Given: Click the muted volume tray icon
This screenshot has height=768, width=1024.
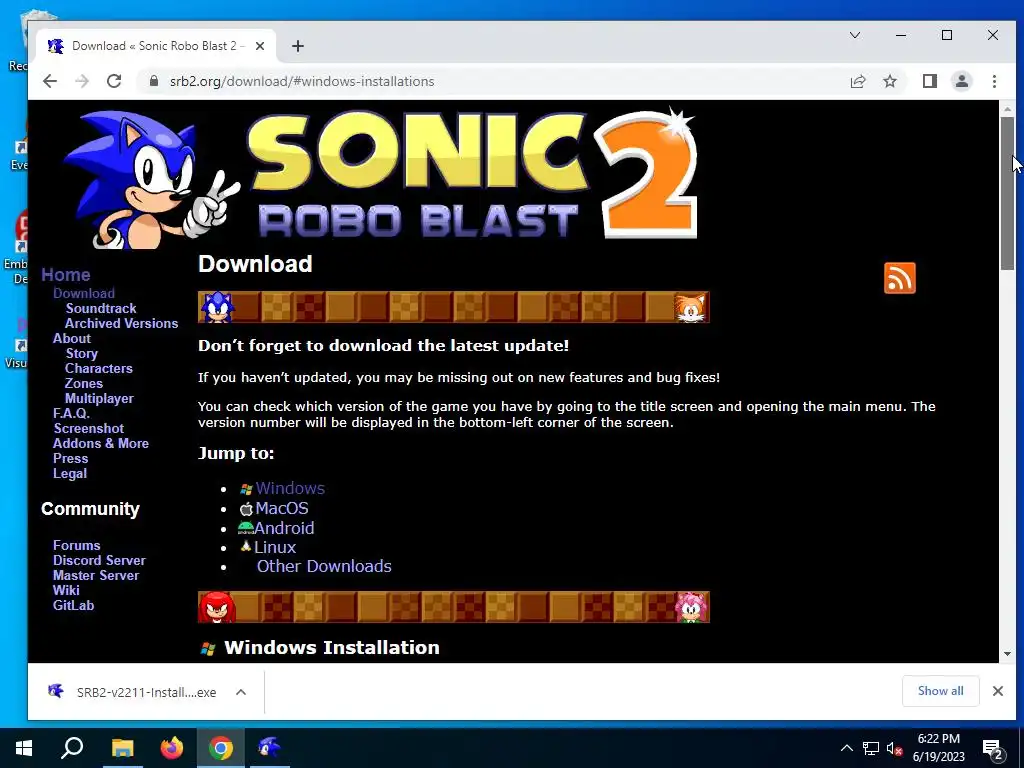Looking at the screenshot, I should [x=894, y=748].
